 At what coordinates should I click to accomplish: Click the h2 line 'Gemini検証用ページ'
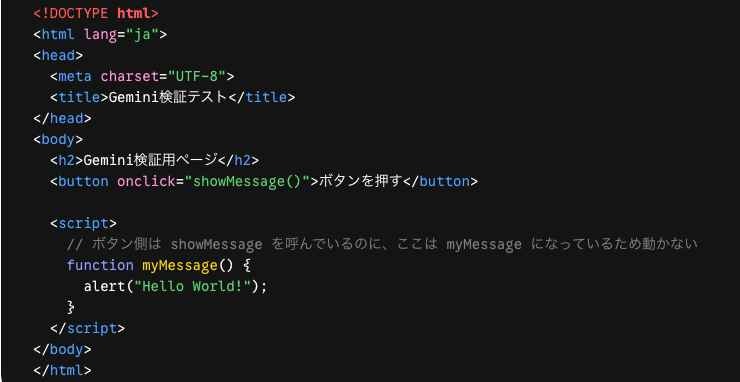155,160
